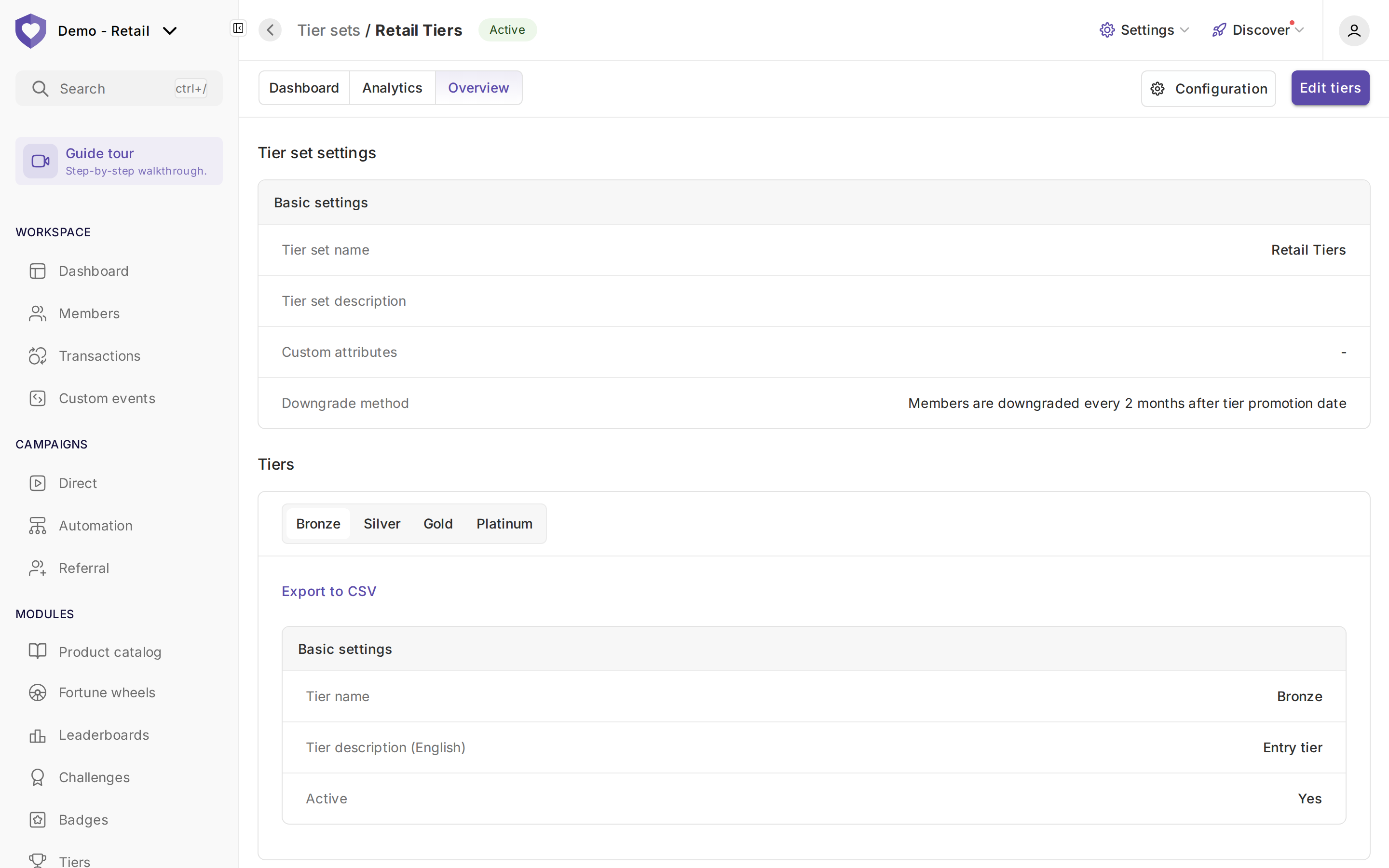Focus the Search input field
The height and width of the screenshot is (868, 1389).
click(x=119, y=88)
